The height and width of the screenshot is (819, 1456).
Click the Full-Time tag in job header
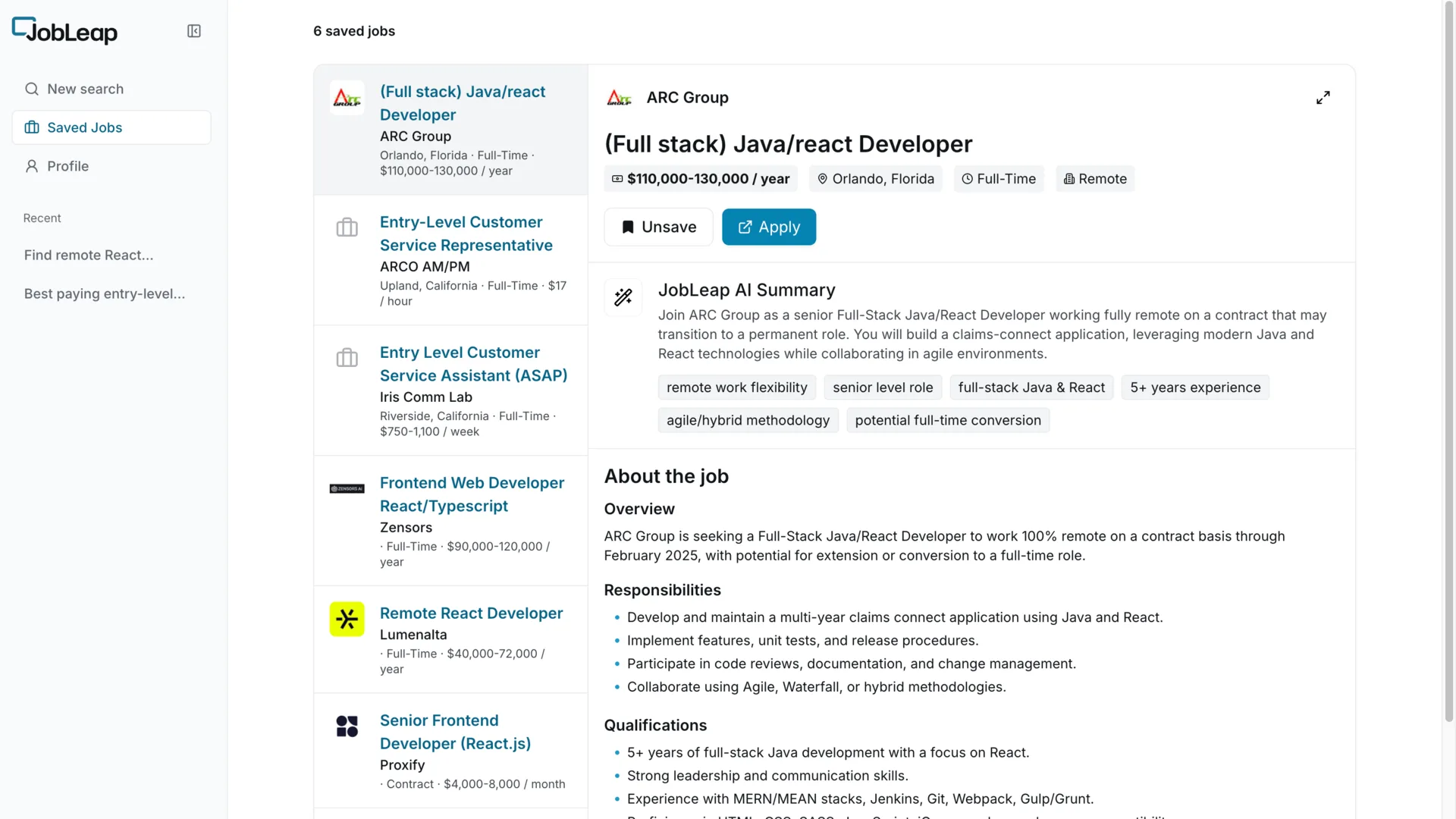[999, 179]
